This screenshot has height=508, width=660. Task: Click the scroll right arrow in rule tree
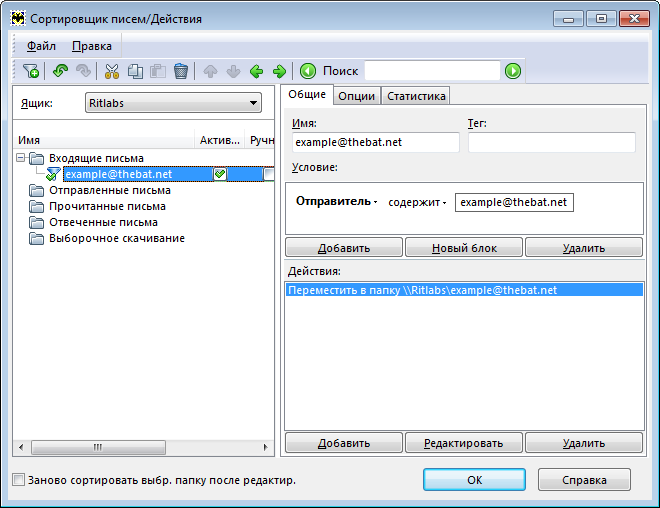coord(265,447)
